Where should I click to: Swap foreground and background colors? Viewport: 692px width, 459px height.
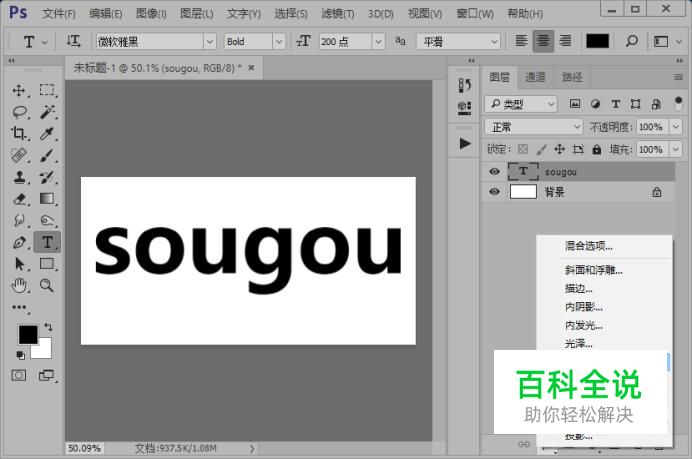[x=48, y=327]
